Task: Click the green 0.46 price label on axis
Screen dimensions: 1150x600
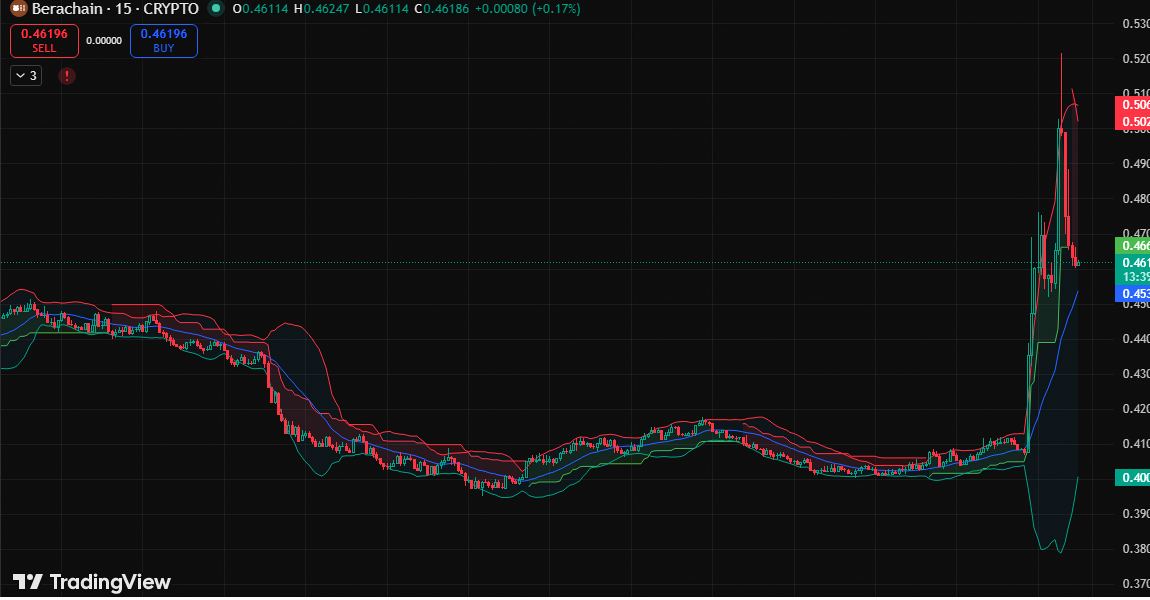Action: click(1132, 246)
